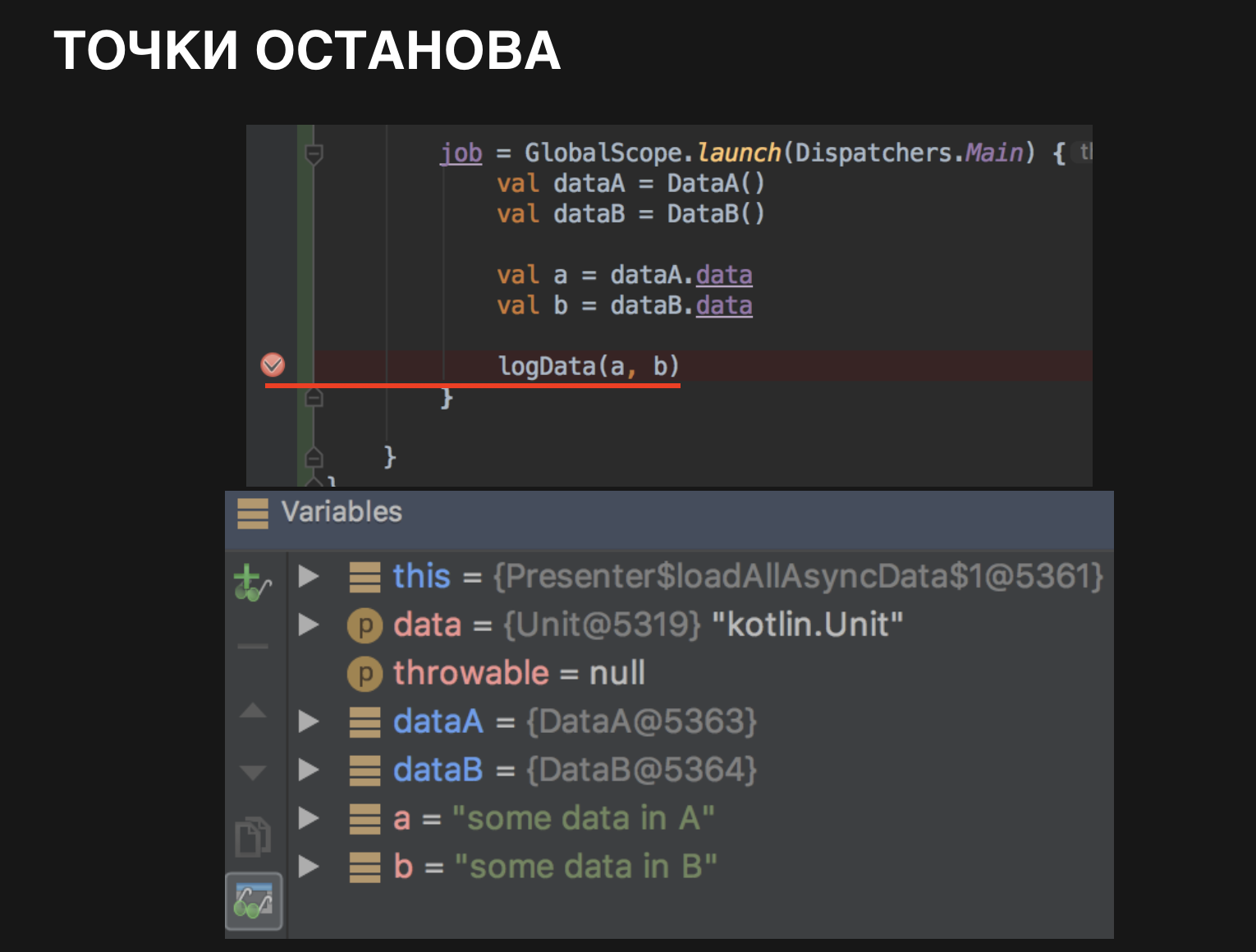Collapse the launch block fold marker
Image resolution: width=1256 pixels, height=952 pixels.
click(313, 153)
